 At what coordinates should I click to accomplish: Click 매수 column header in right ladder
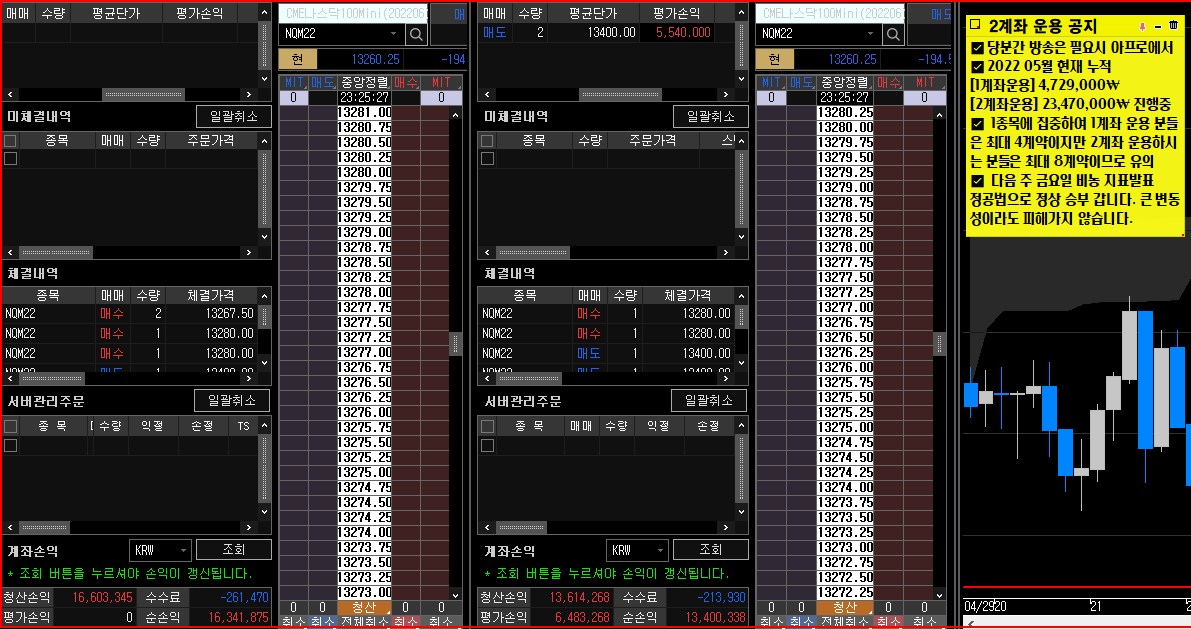coord(888,82)
